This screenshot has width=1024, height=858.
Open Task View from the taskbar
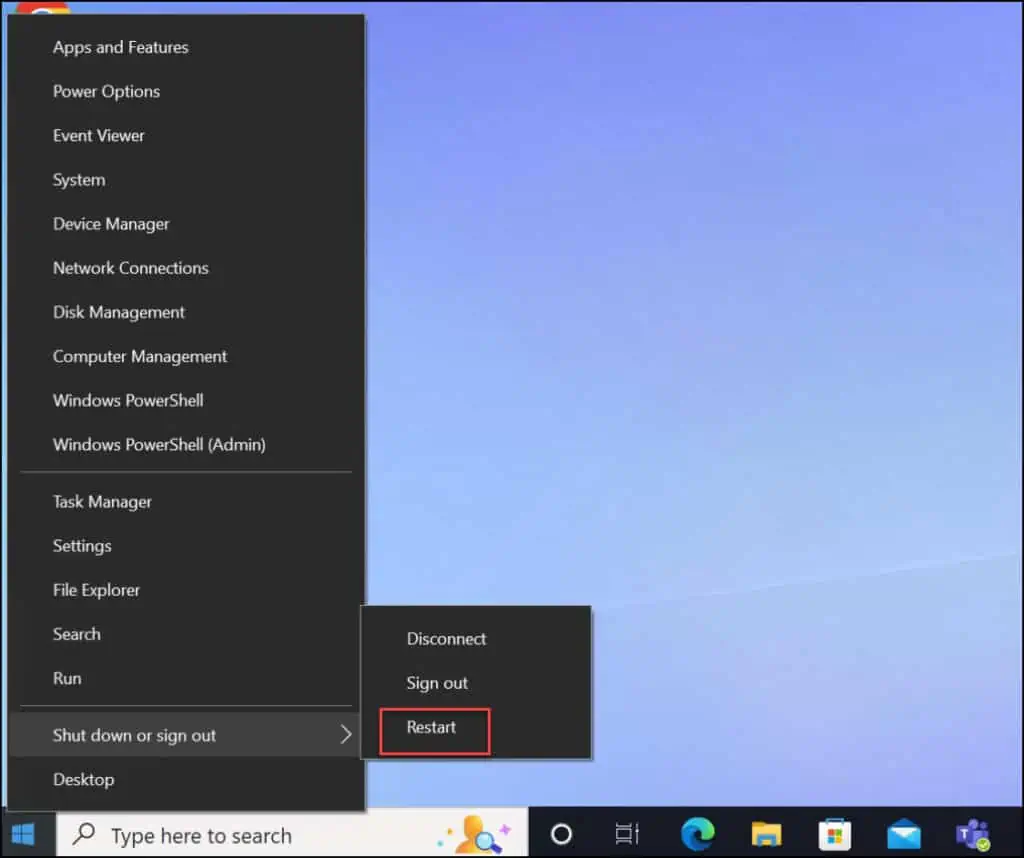tap(627, 834)
